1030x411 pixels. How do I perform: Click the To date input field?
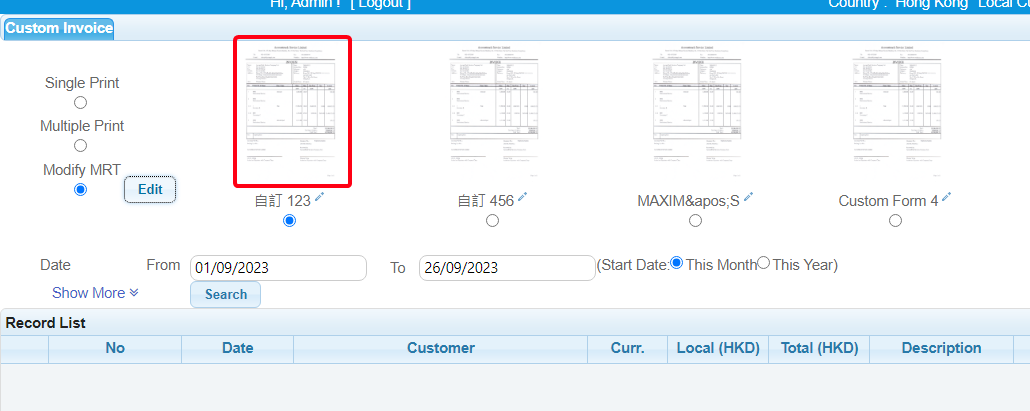point(507,268)
